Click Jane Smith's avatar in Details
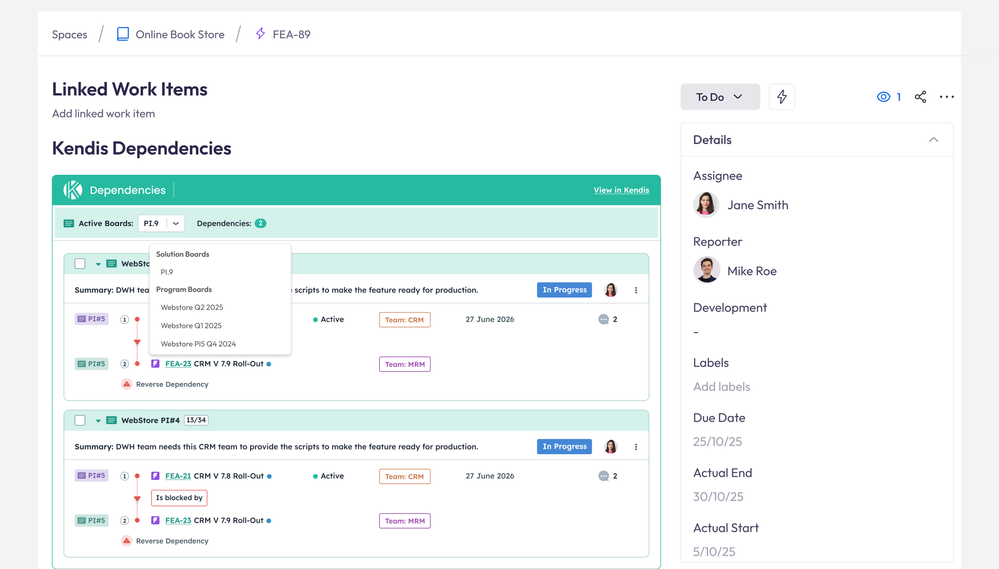The image size is (999, 569). pyautogui.click(x=706, y=205)
